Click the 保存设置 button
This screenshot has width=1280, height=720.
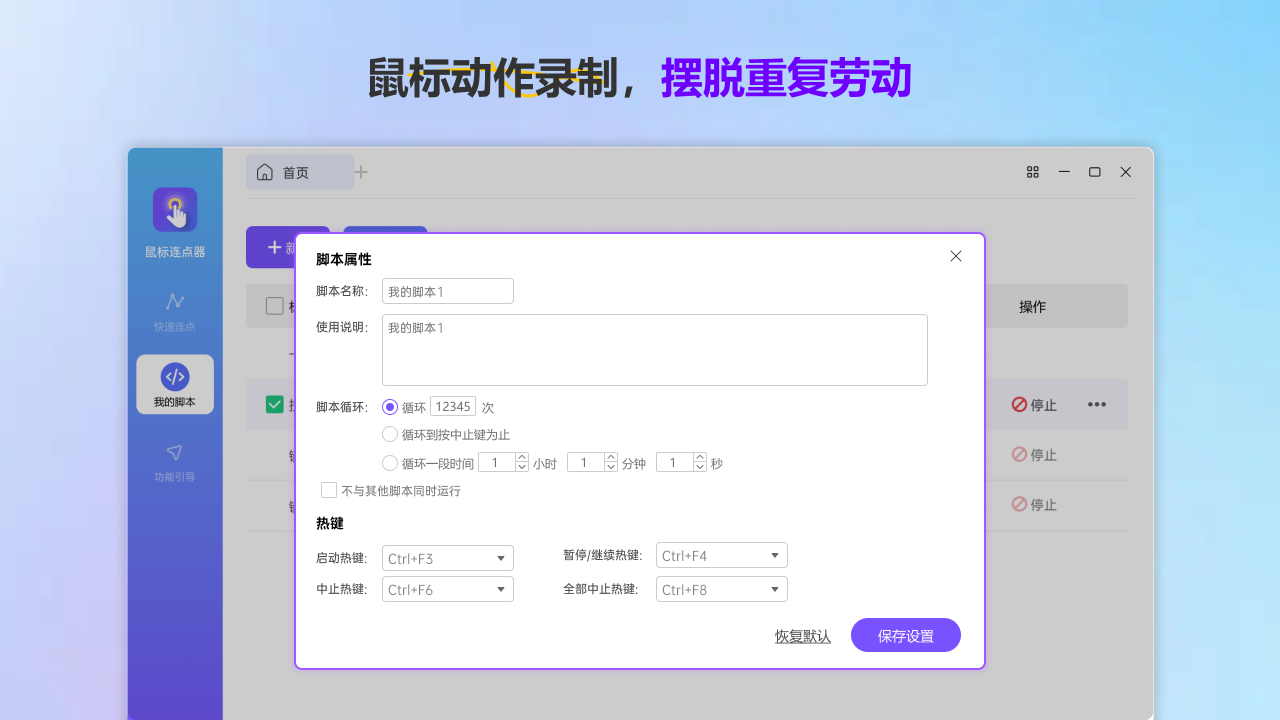905,634
